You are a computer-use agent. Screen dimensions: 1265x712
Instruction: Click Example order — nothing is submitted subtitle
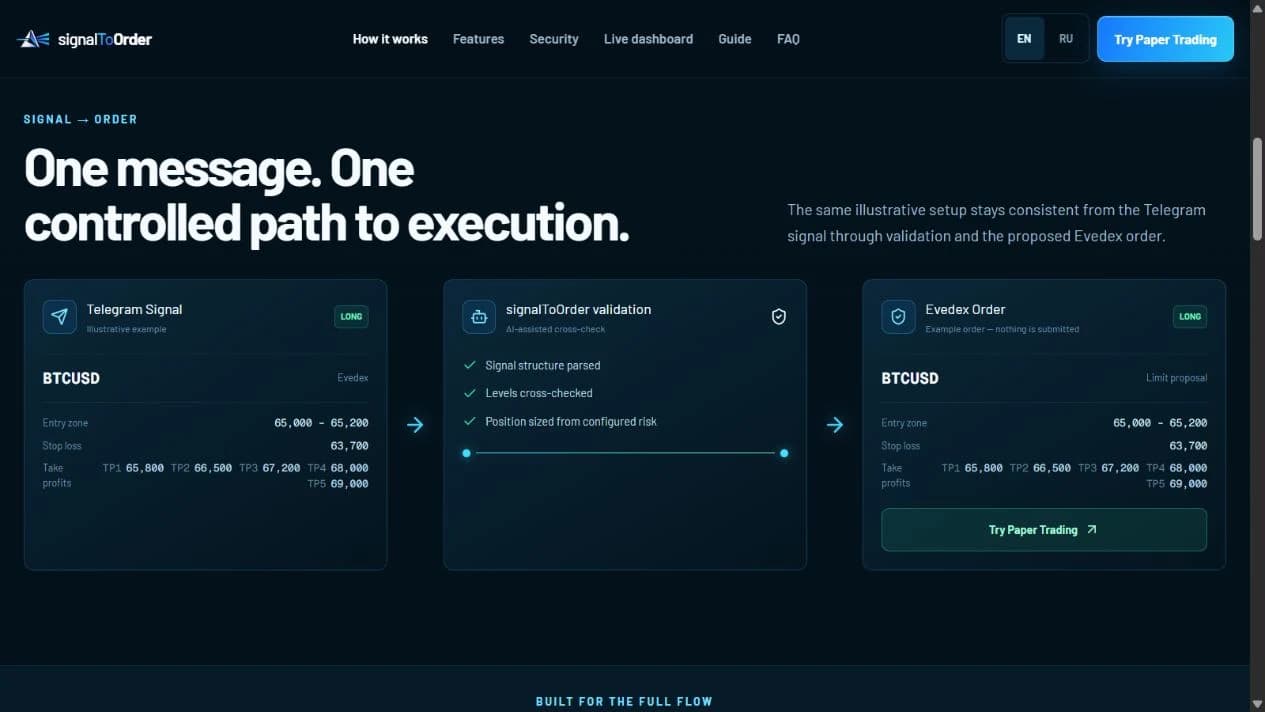tap(1002, 329)
